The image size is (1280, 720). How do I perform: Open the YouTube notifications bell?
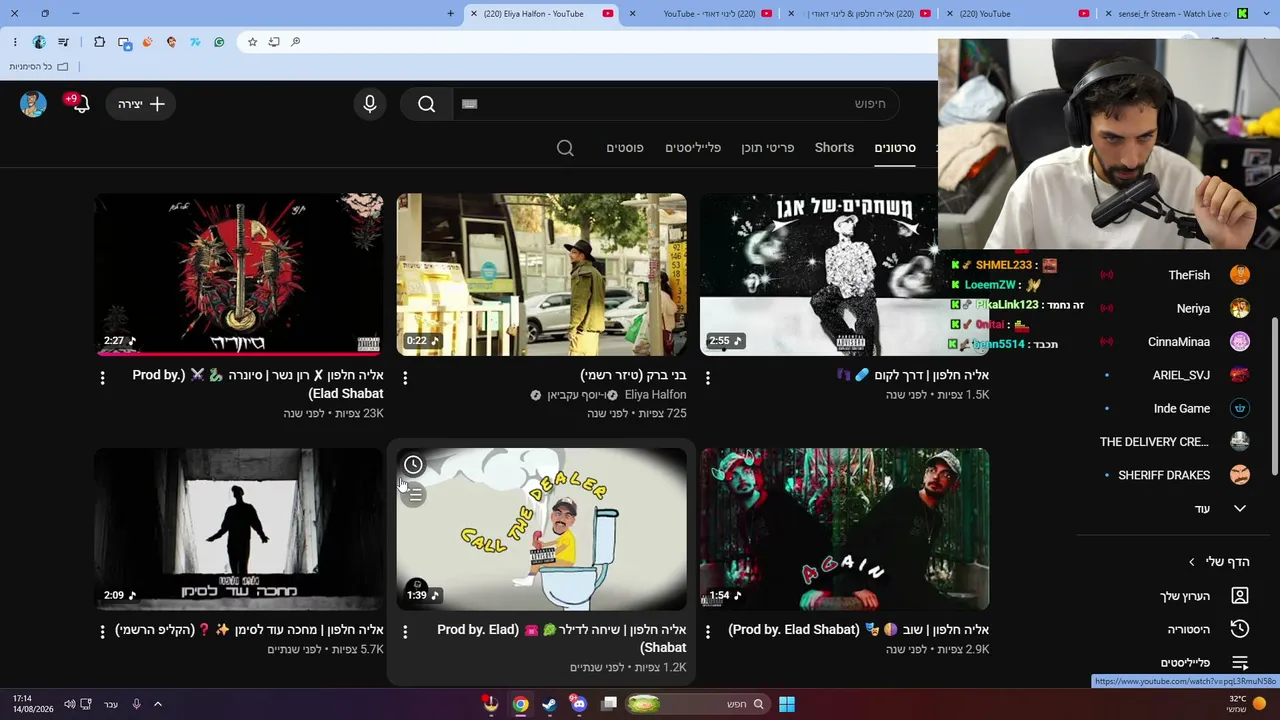[x=80, y=104]
